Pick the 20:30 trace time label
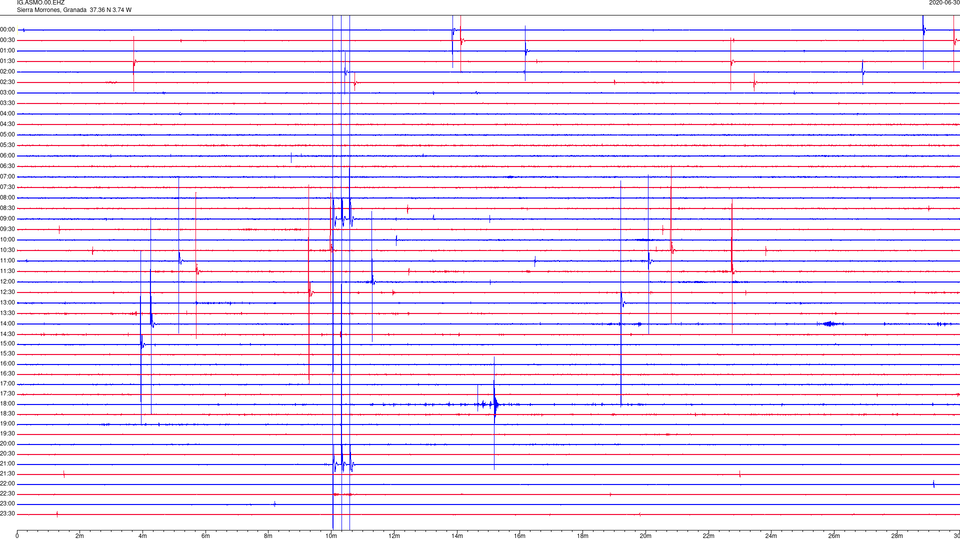 pos(7,454)
